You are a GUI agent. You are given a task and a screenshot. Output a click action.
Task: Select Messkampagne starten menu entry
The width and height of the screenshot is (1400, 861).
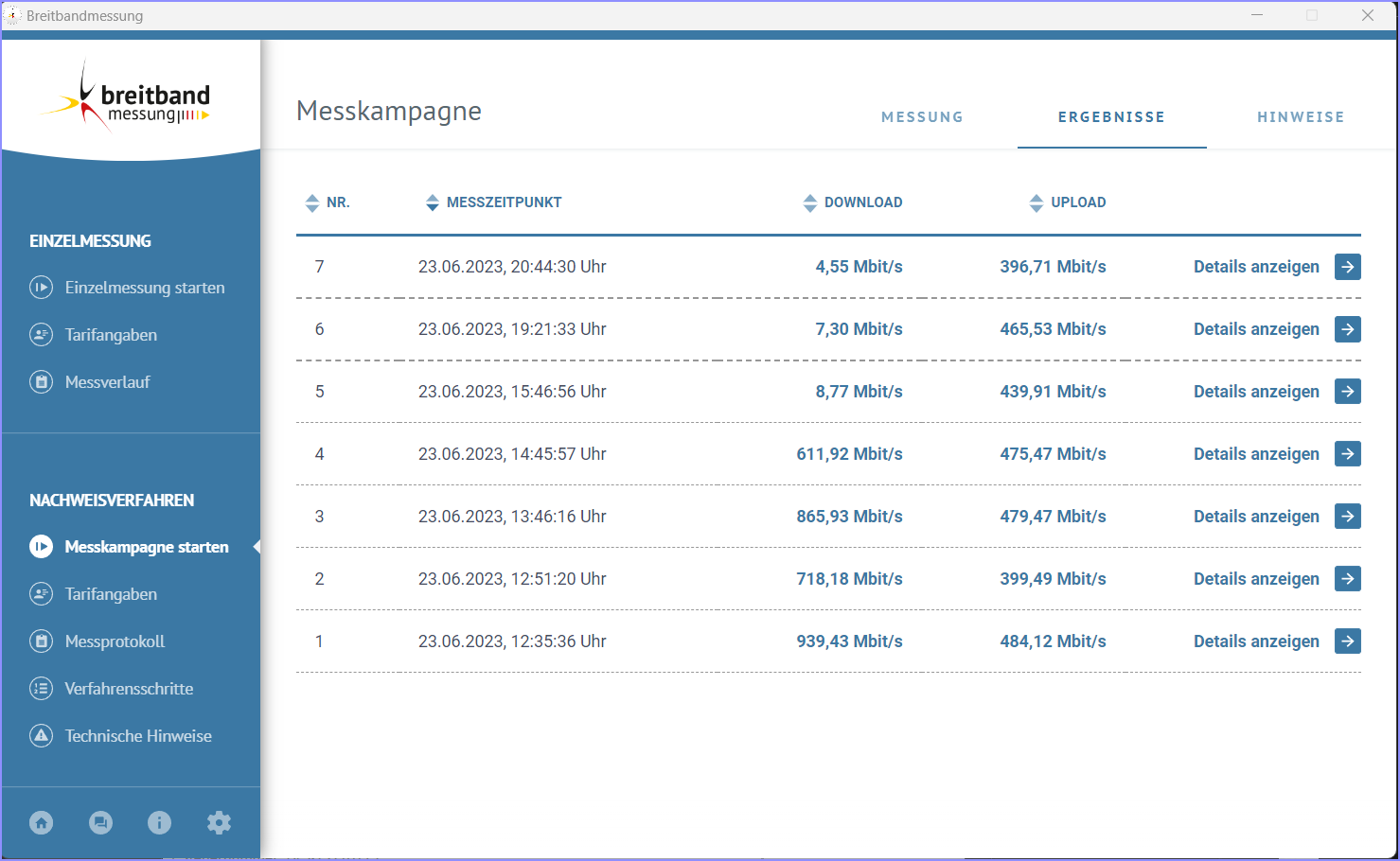pos(147,547)
